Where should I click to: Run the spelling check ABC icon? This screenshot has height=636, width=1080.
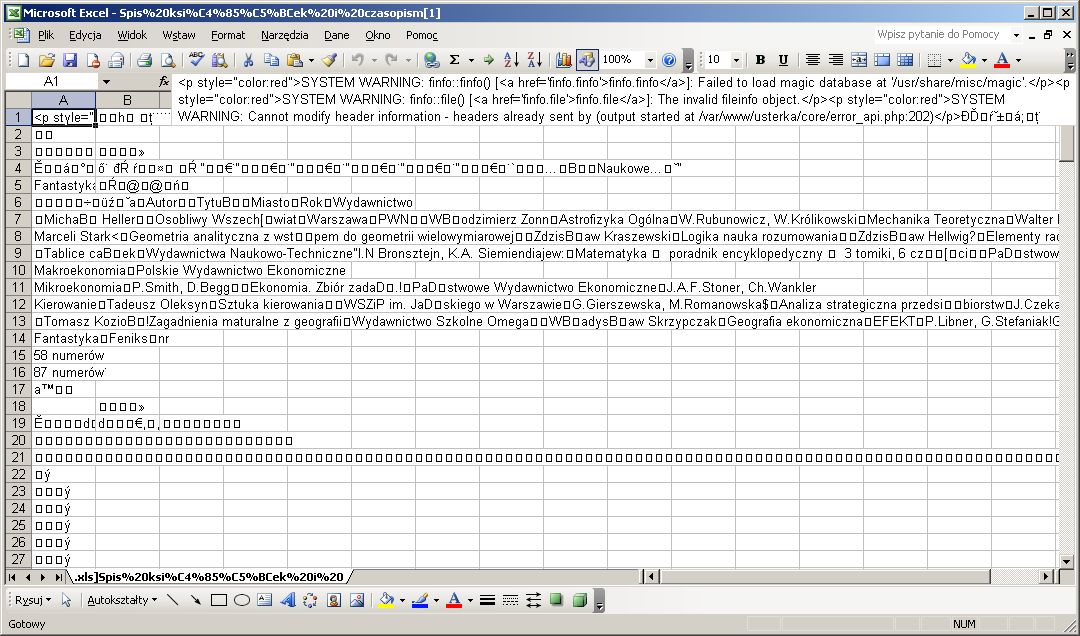[x=197, y=60]
